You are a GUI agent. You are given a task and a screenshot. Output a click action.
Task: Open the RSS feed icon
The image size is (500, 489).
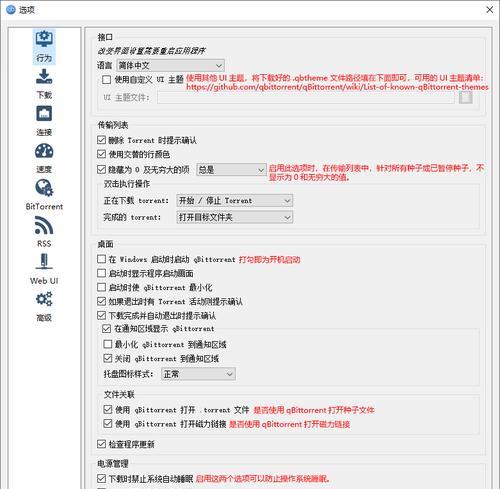(44, 225)
